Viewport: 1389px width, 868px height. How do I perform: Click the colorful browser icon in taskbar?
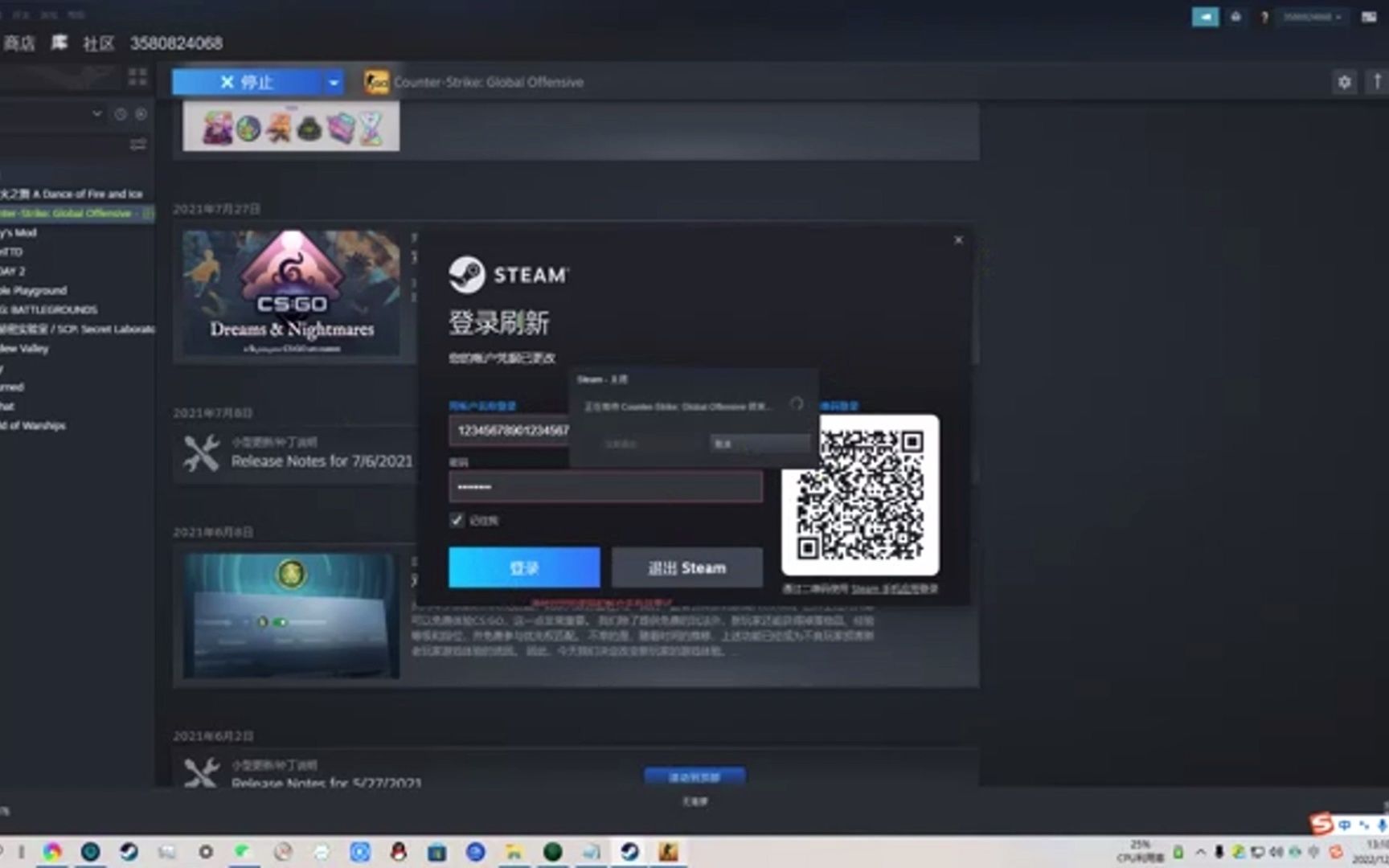[52, 852]
